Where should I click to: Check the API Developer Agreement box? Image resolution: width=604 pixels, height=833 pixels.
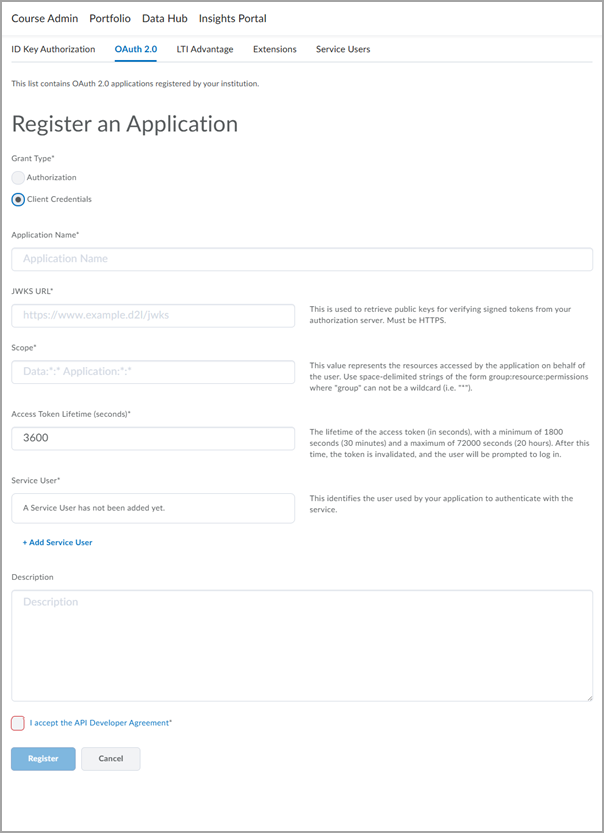pos(17,723)
